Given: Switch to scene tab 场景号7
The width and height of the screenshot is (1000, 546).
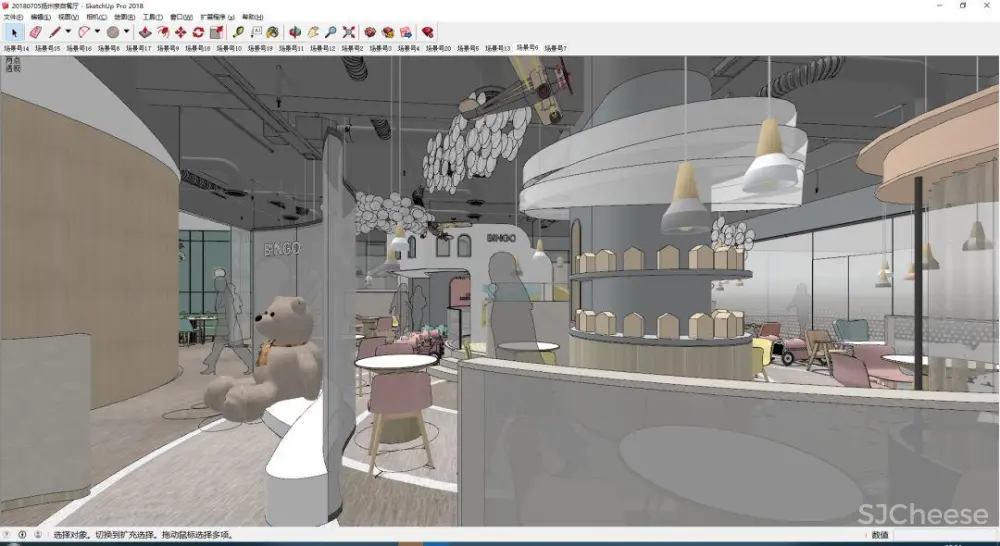Looking at the screenshot, I should pyautogui.click(x=555, y=48).
